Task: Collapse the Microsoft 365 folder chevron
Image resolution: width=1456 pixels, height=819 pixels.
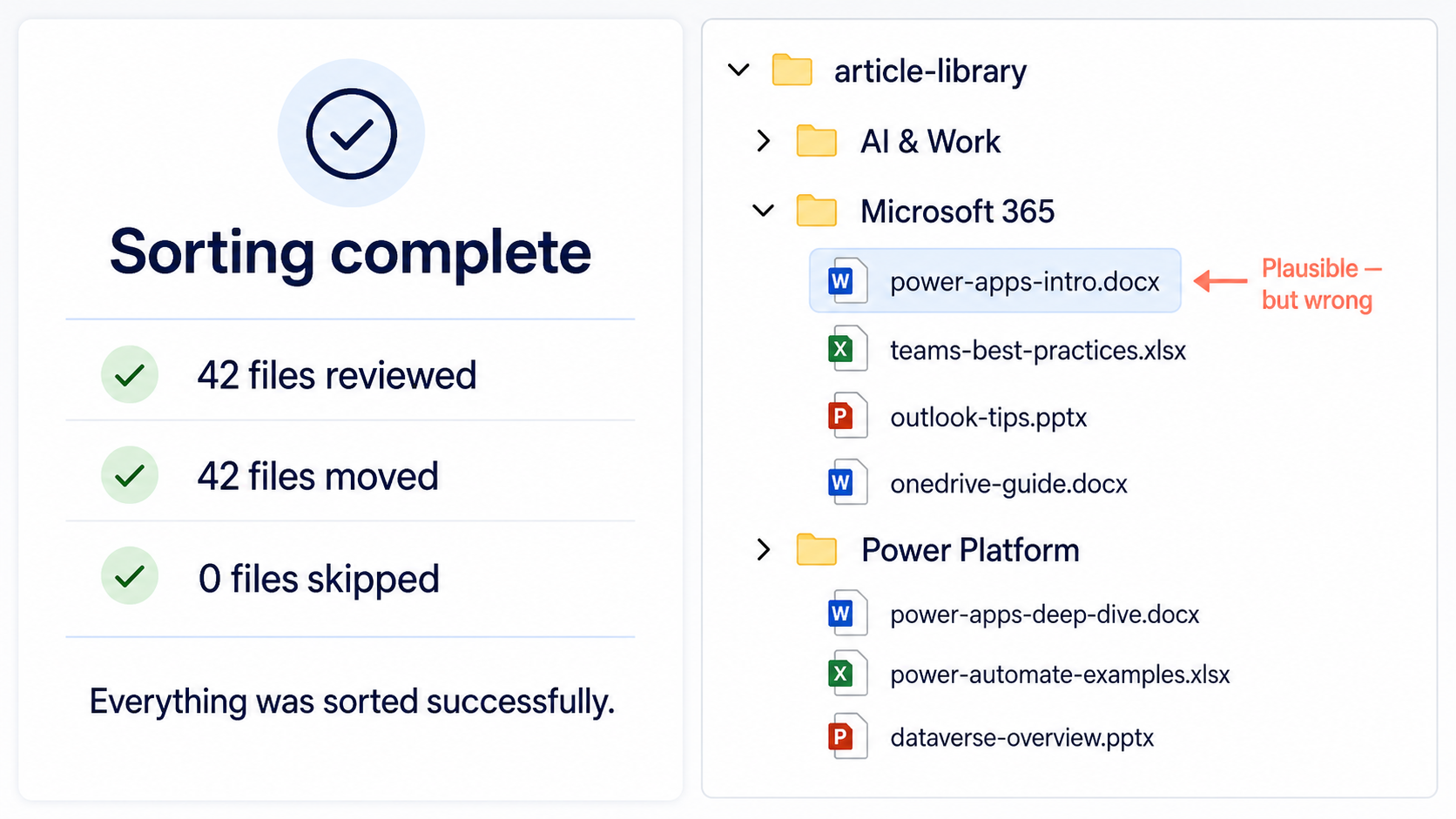Action: point(764,211)
